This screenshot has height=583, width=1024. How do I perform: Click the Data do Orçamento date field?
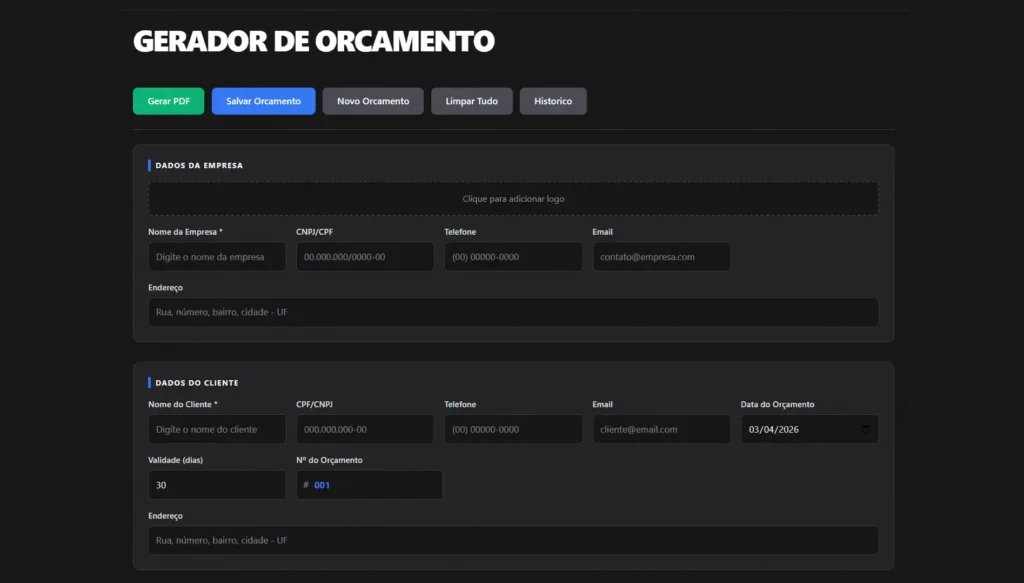coord(810,429)
